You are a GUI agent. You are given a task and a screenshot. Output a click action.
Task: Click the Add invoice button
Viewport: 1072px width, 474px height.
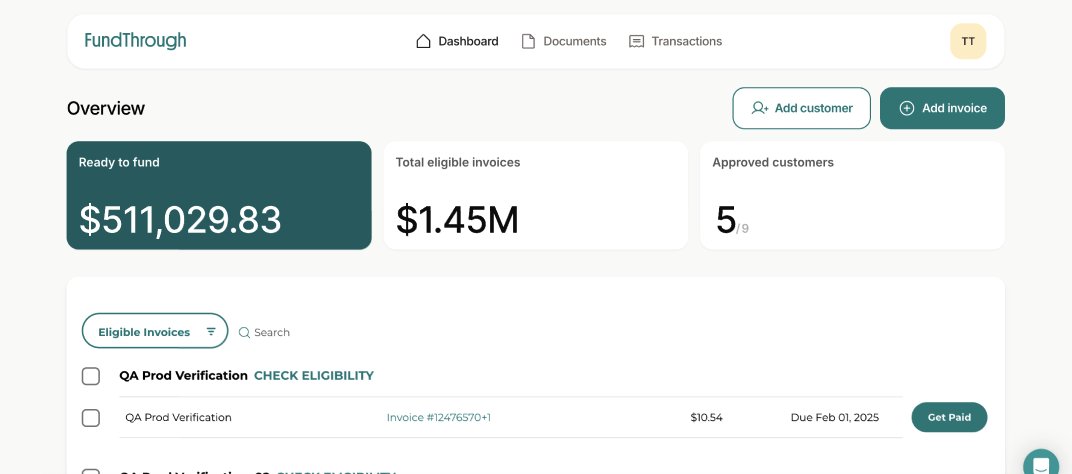point(942,108)
